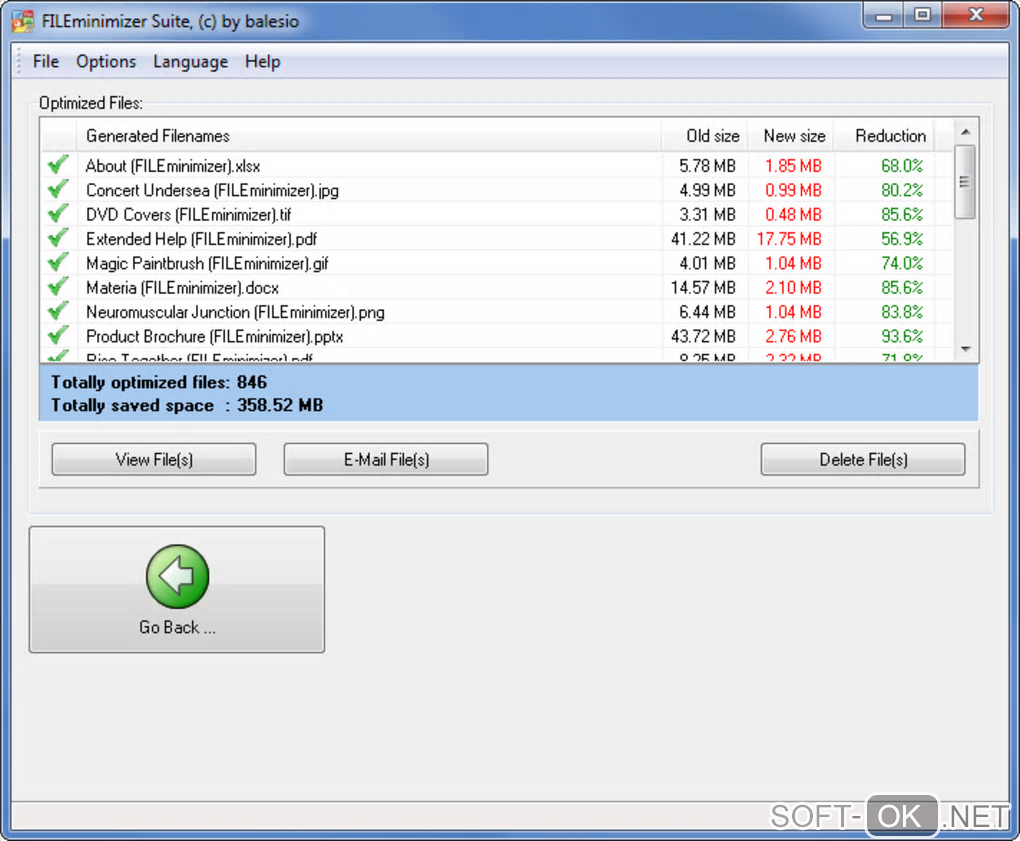Viewport: 1020px width, 841px height.
Task: Click the 74.0% reduction value
Action: point(902,263)
